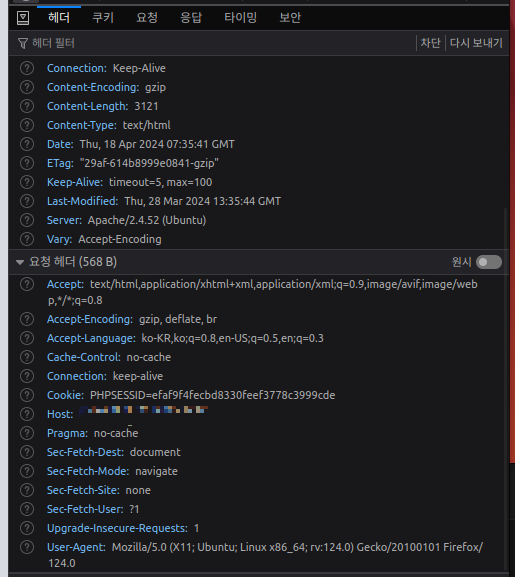The width and height of the screenshot is (515, 577).
Task: Open help icon for Server header
Action: click(27, 220)
